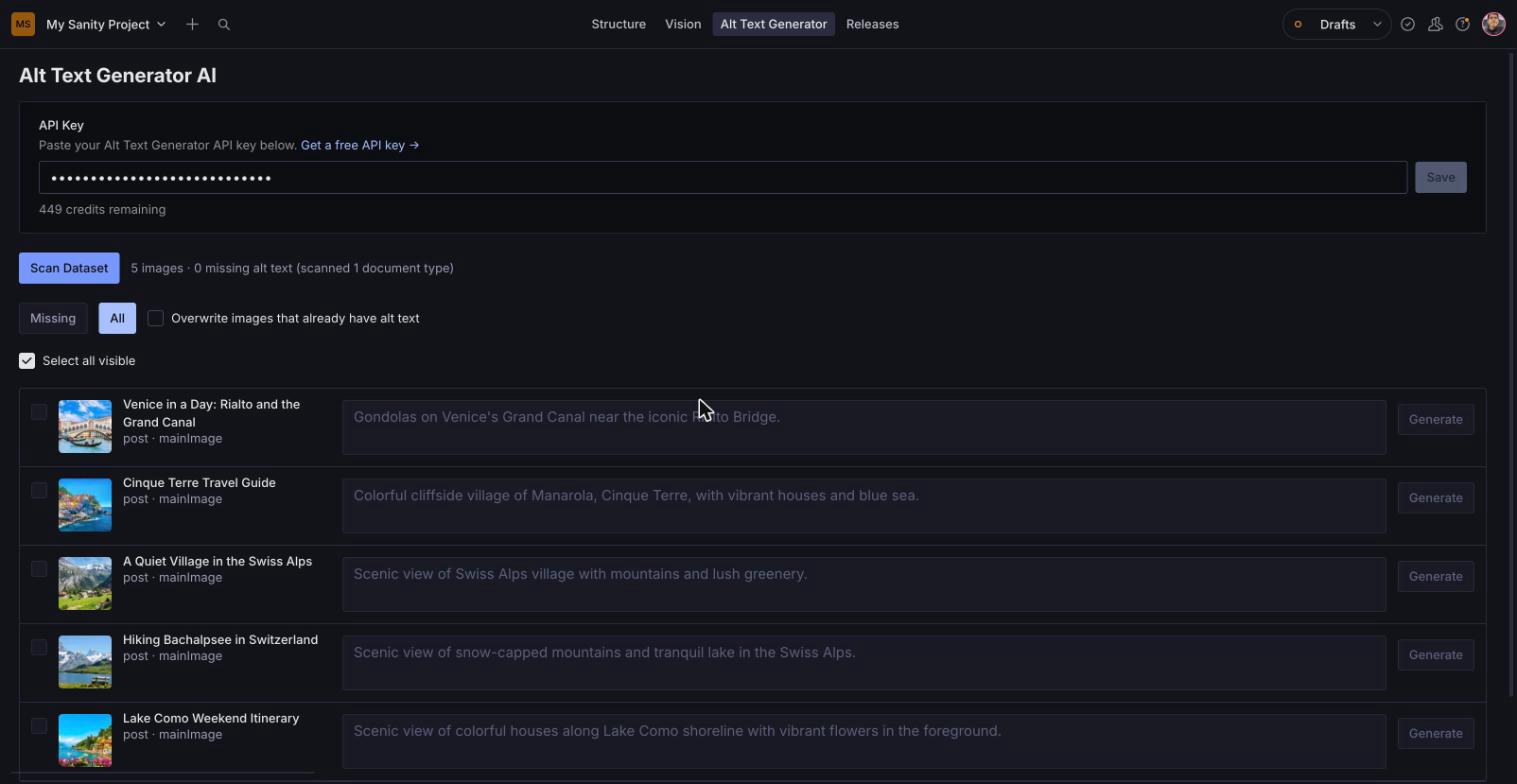The height and width of the screenshot is (784, 1517).
Task: Uncheck Select all visible checkbox
Action: tap(27, 361)
